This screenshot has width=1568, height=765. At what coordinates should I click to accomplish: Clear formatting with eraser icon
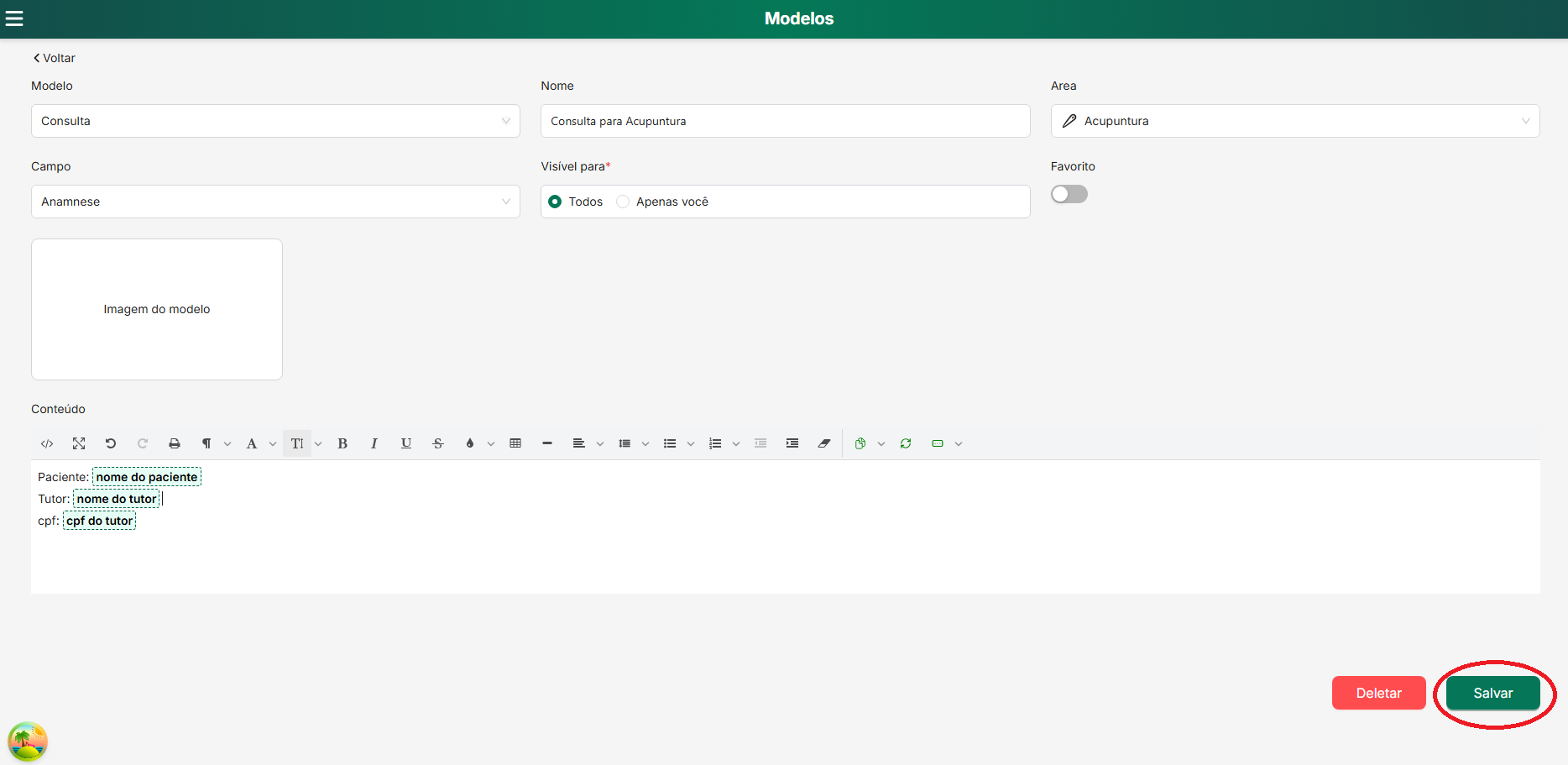824,443
